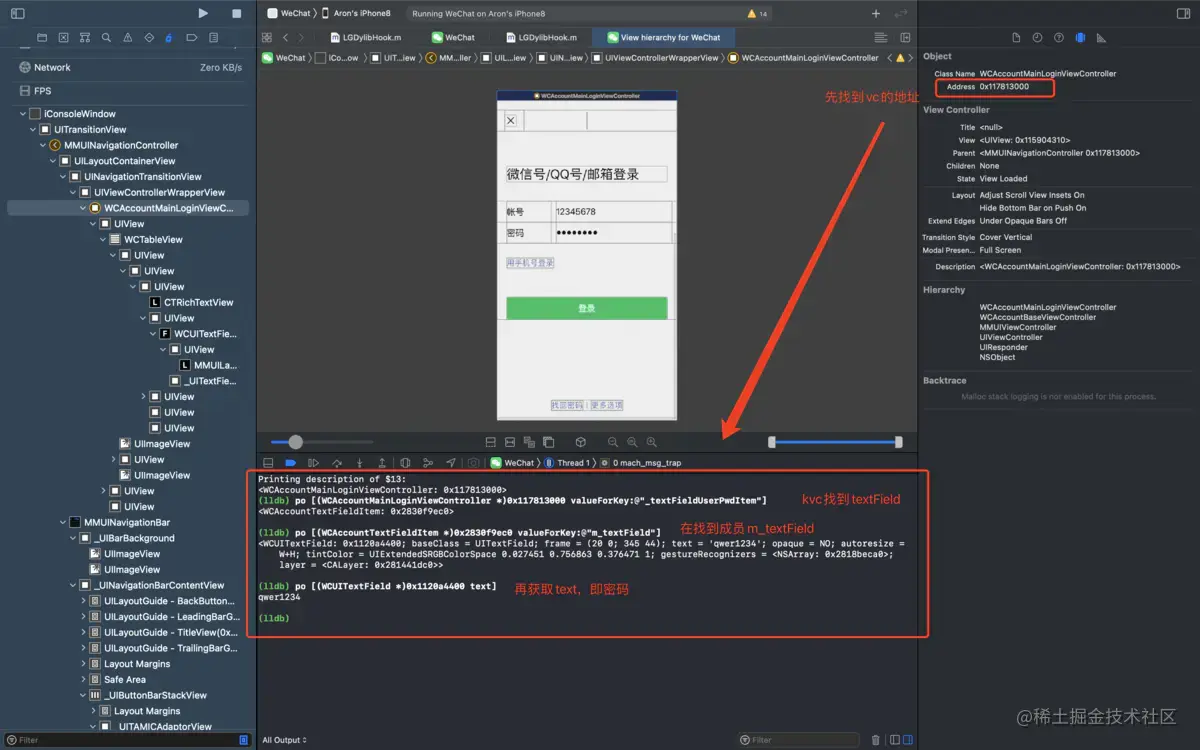Click the Stop button

point(236,13)
